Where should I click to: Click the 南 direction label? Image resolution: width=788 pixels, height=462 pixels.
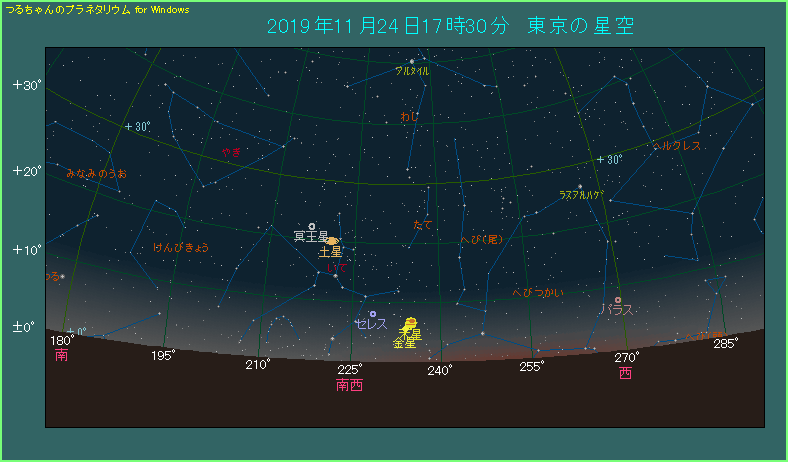[x=62, y=355]
